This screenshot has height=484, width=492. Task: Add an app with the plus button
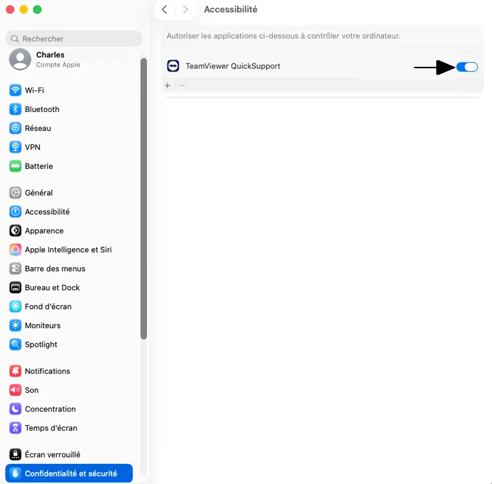click(x=167, y=86)
